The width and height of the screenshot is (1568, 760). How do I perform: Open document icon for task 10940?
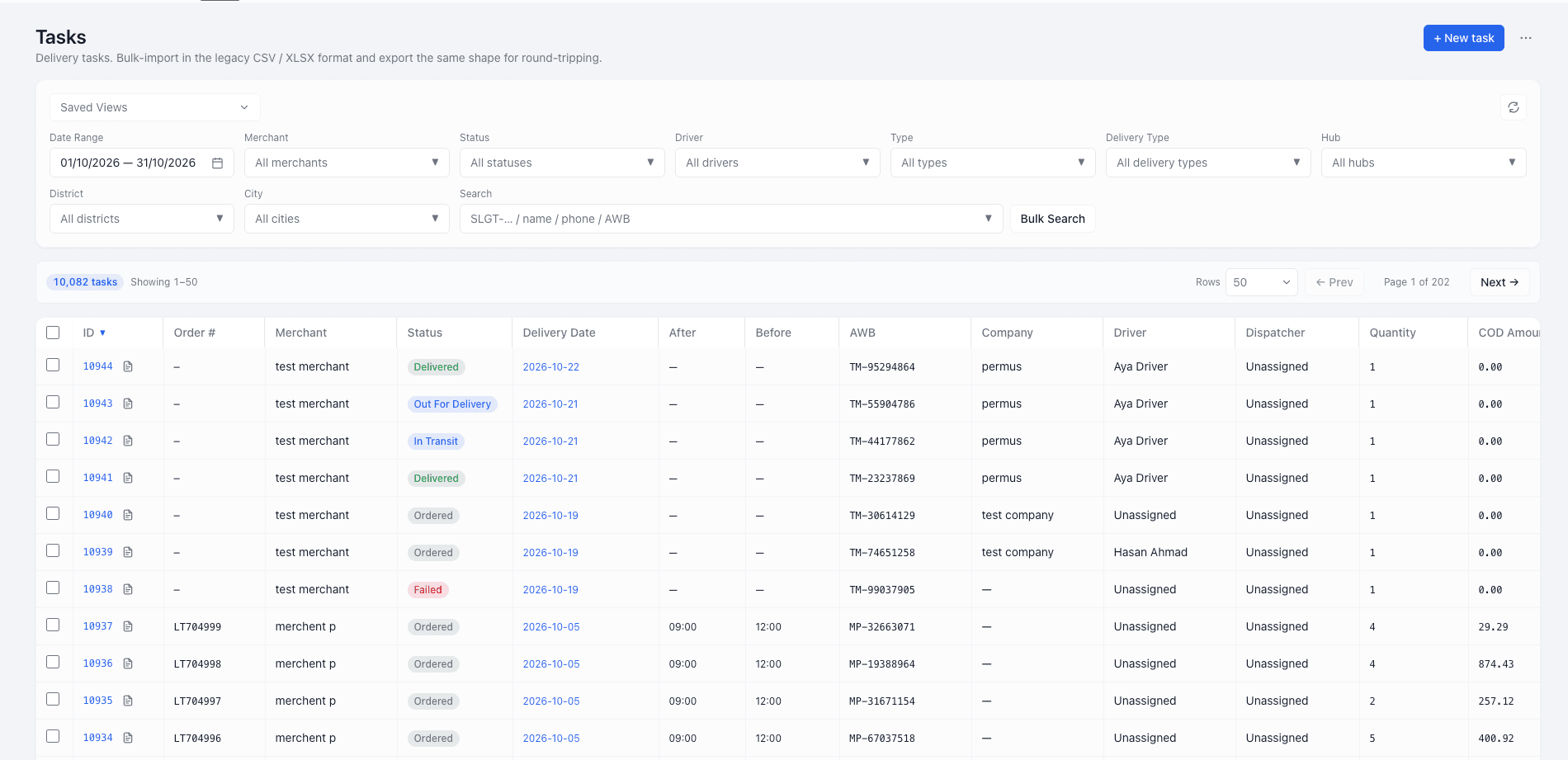tap(128, 515)
